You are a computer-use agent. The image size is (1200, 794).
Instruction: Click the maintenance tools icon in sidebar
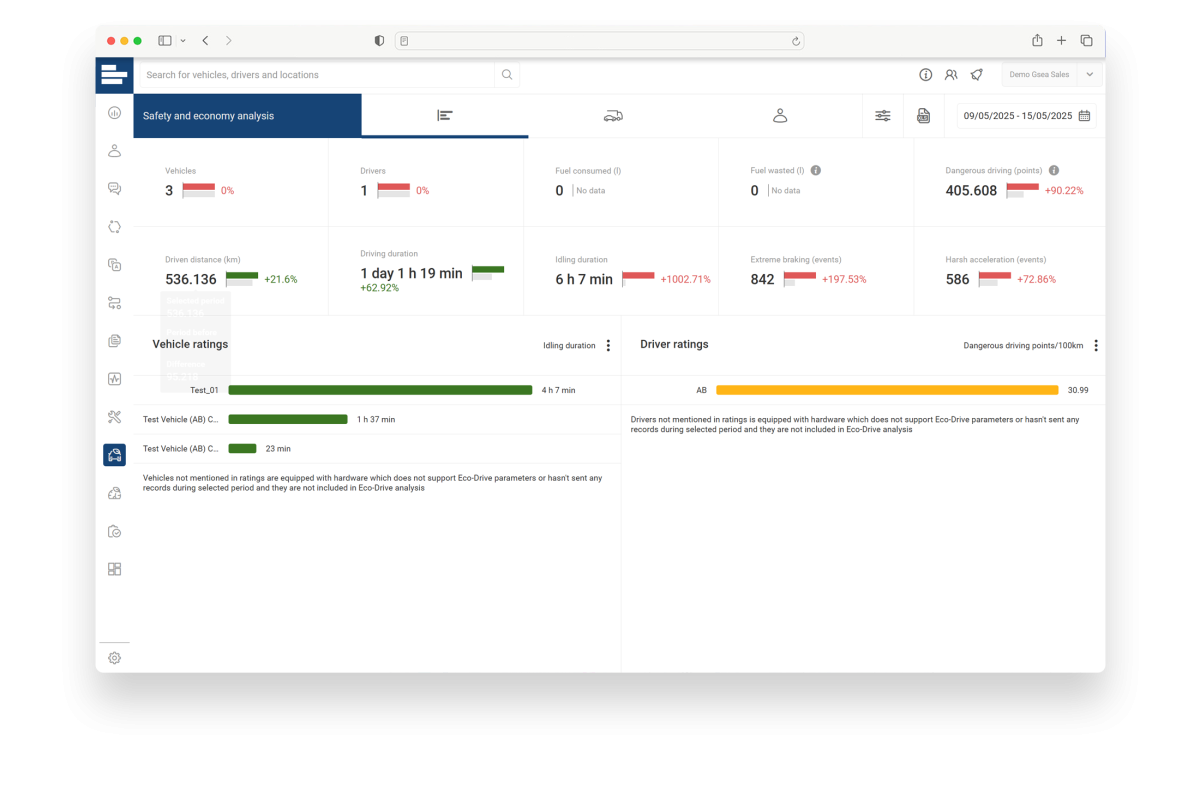[x=114, y=417]
